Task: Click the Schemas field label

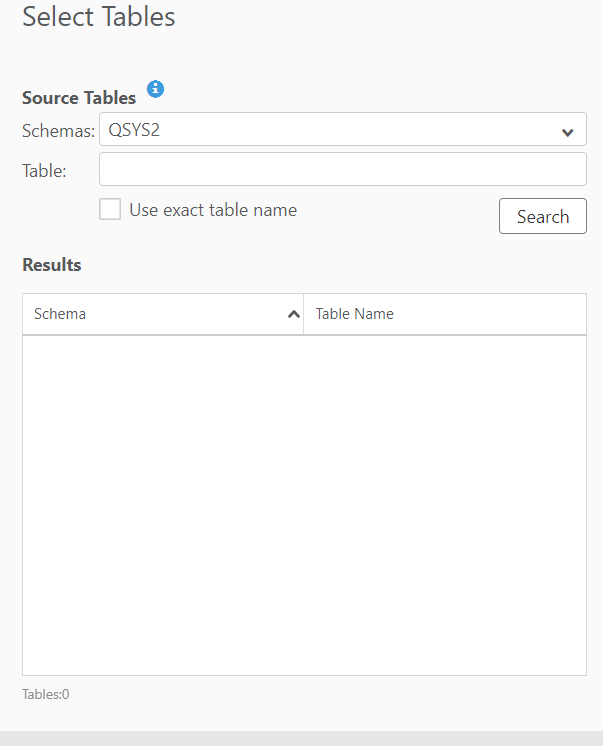Action: pos(58,131)
